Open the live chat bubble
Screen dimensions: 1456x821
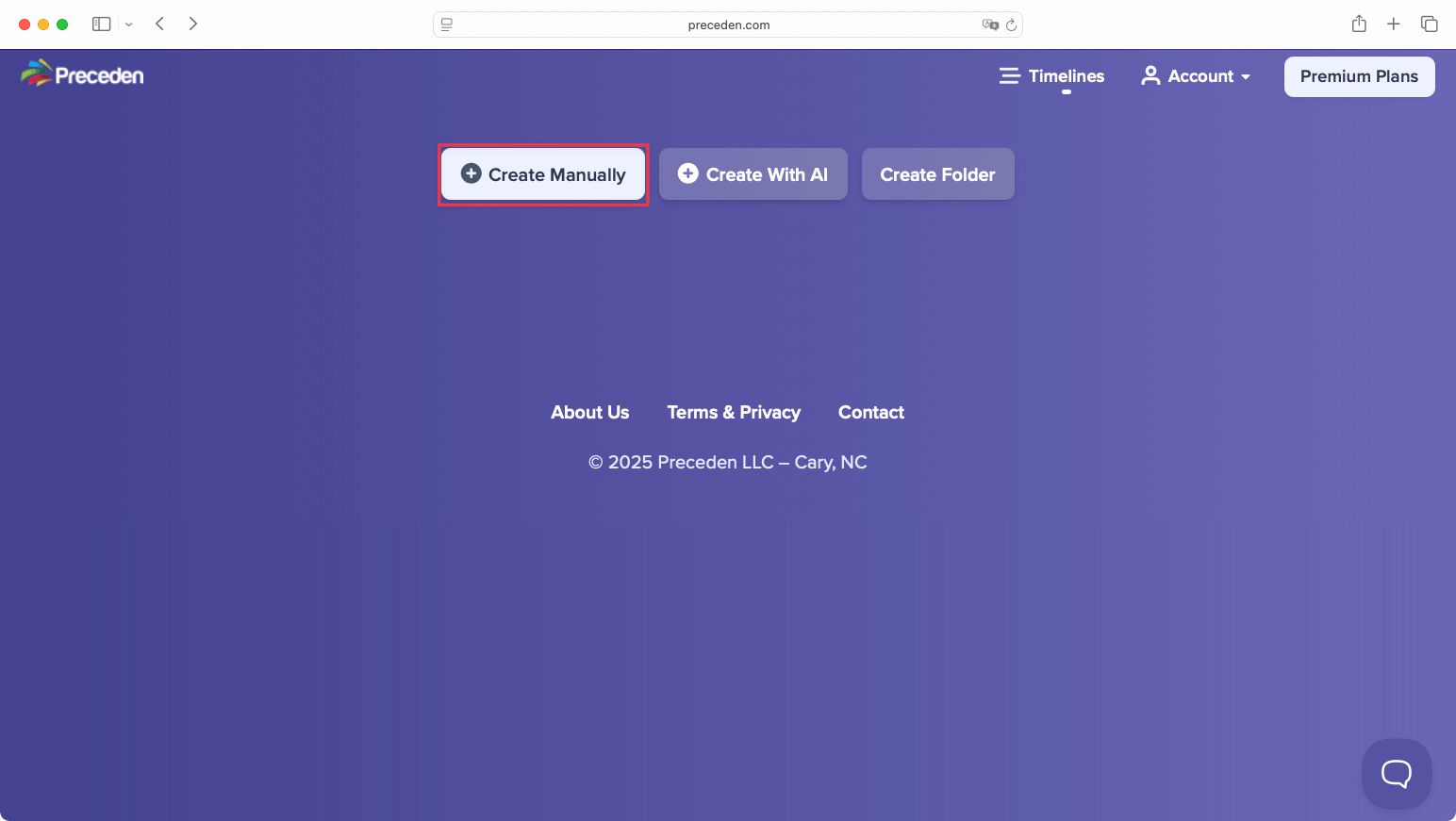(x=1396, y=773)
